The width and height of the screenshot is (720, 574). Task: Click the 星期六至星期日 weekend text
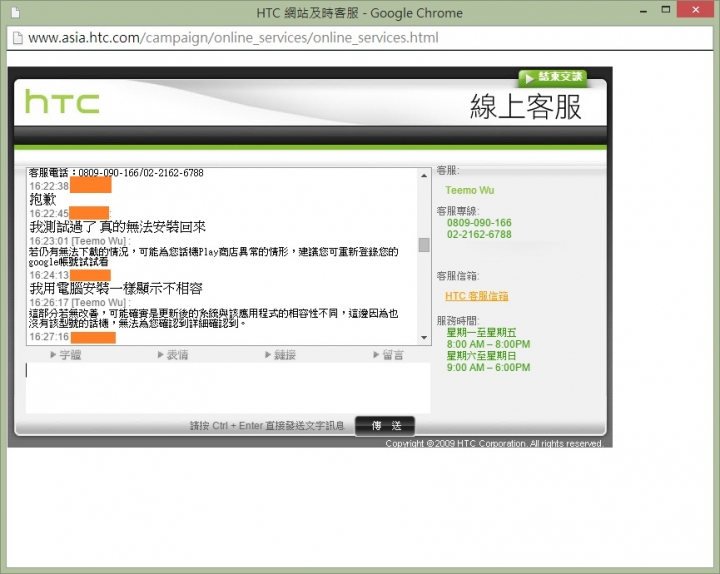481,356
